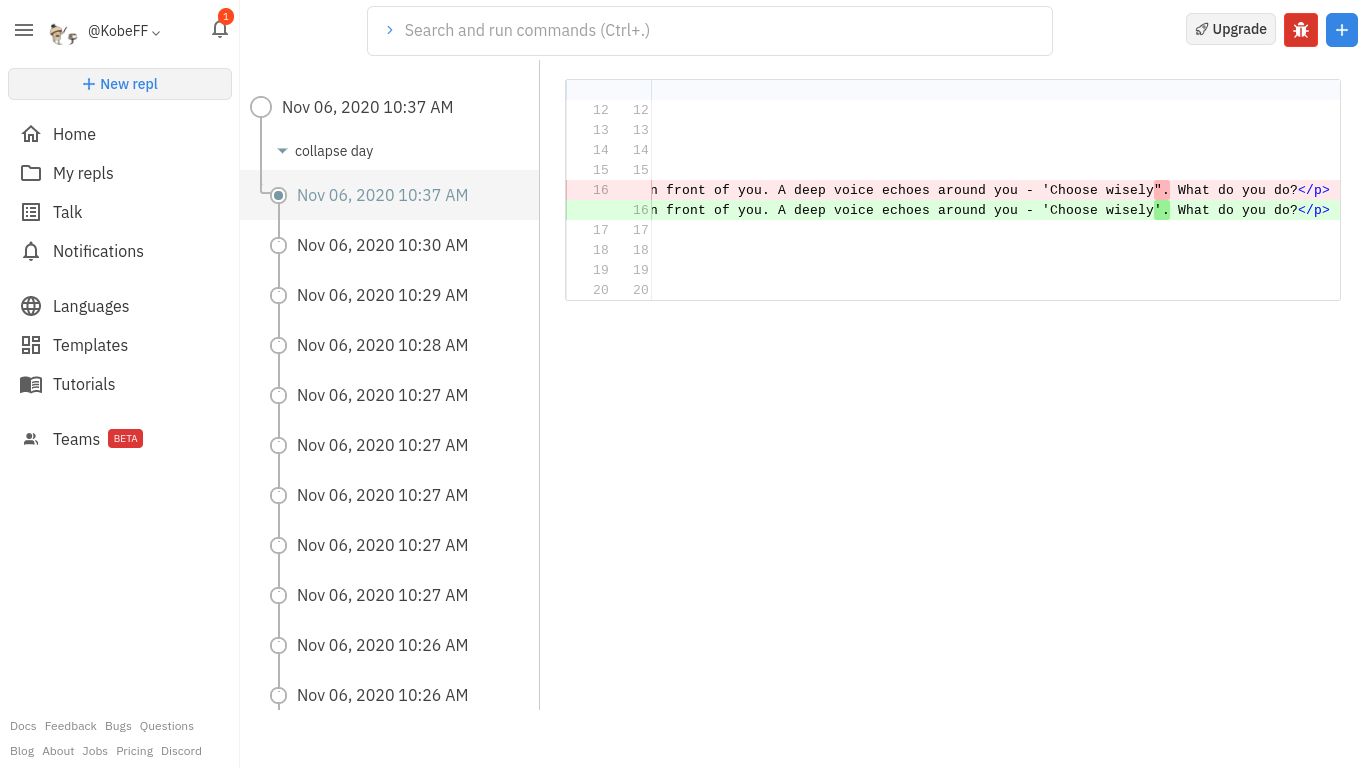Click the Talk icon
The width and height of the screenshot is (1366, 768).
[31, 212]
